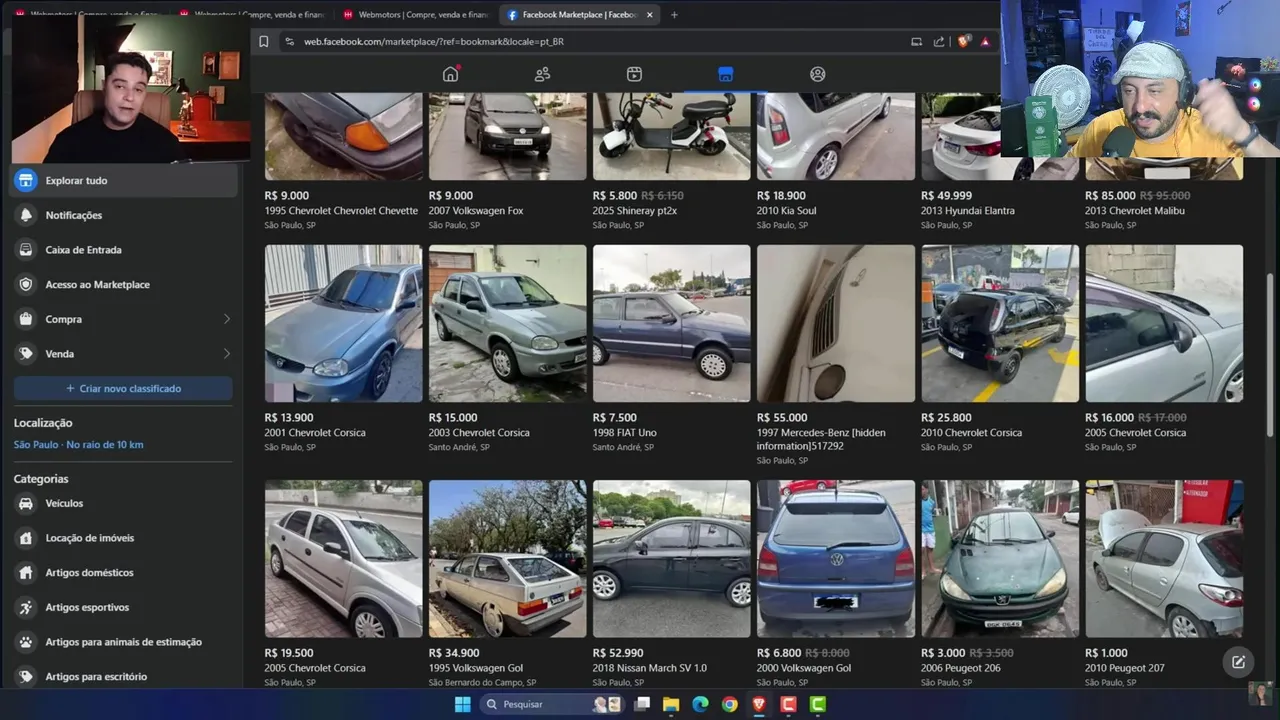Open site settings icon in address bar
Image resolution: width=1280 pixels, height=720 pixels.
coord(289,41)
